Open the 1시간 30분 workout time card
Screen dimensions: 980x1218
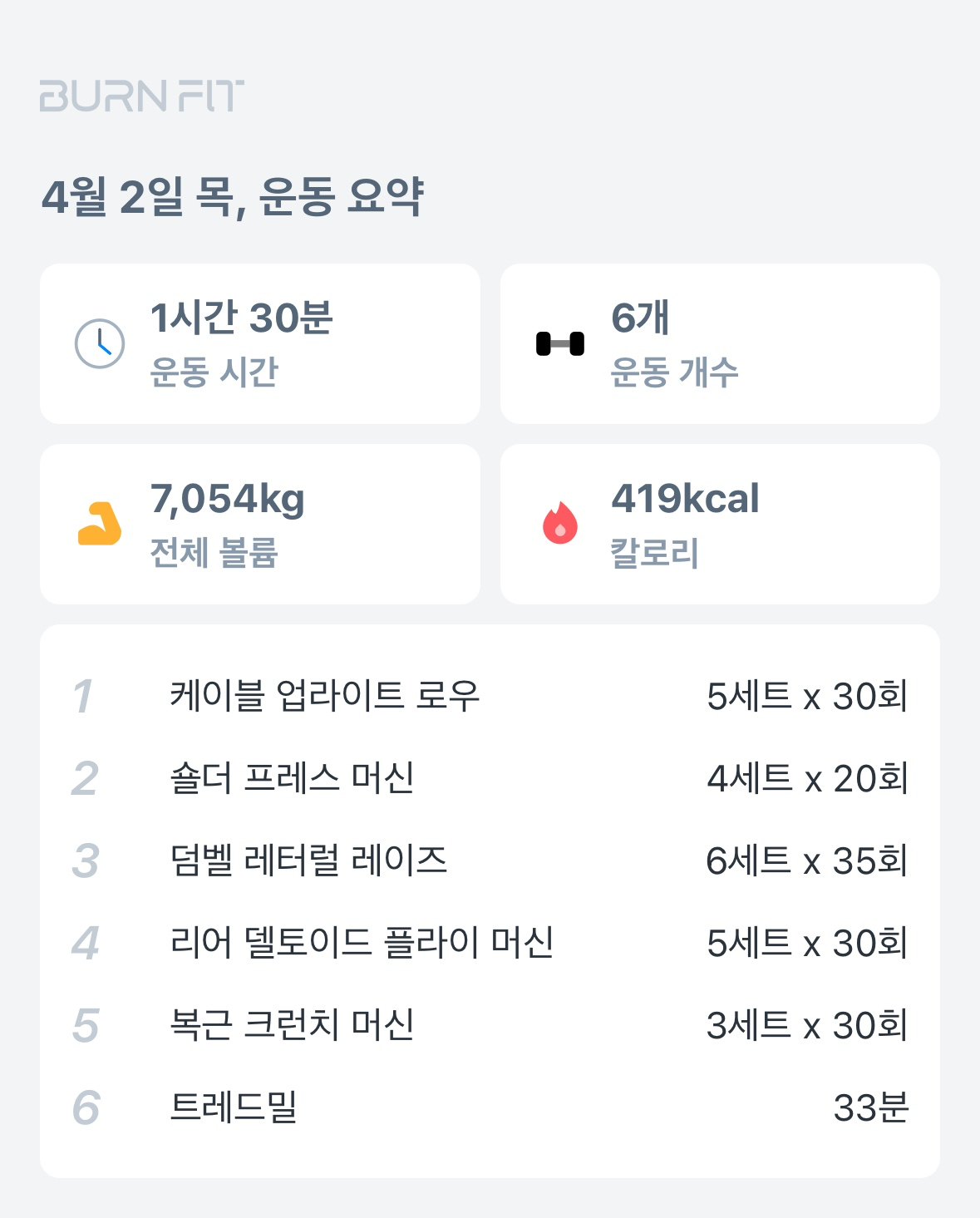click(260, 343)
